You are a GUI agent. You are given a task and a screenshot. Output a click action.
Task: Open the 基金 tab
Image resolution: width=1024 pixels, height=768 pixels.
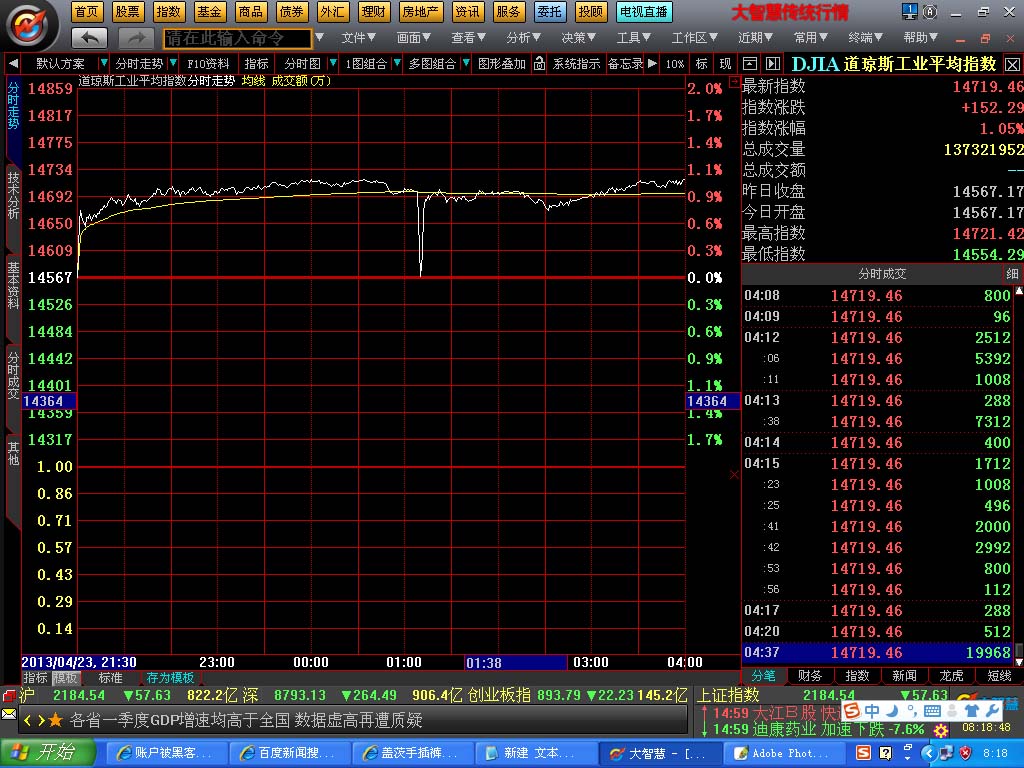pyautogui.click(x=209, y=12)
